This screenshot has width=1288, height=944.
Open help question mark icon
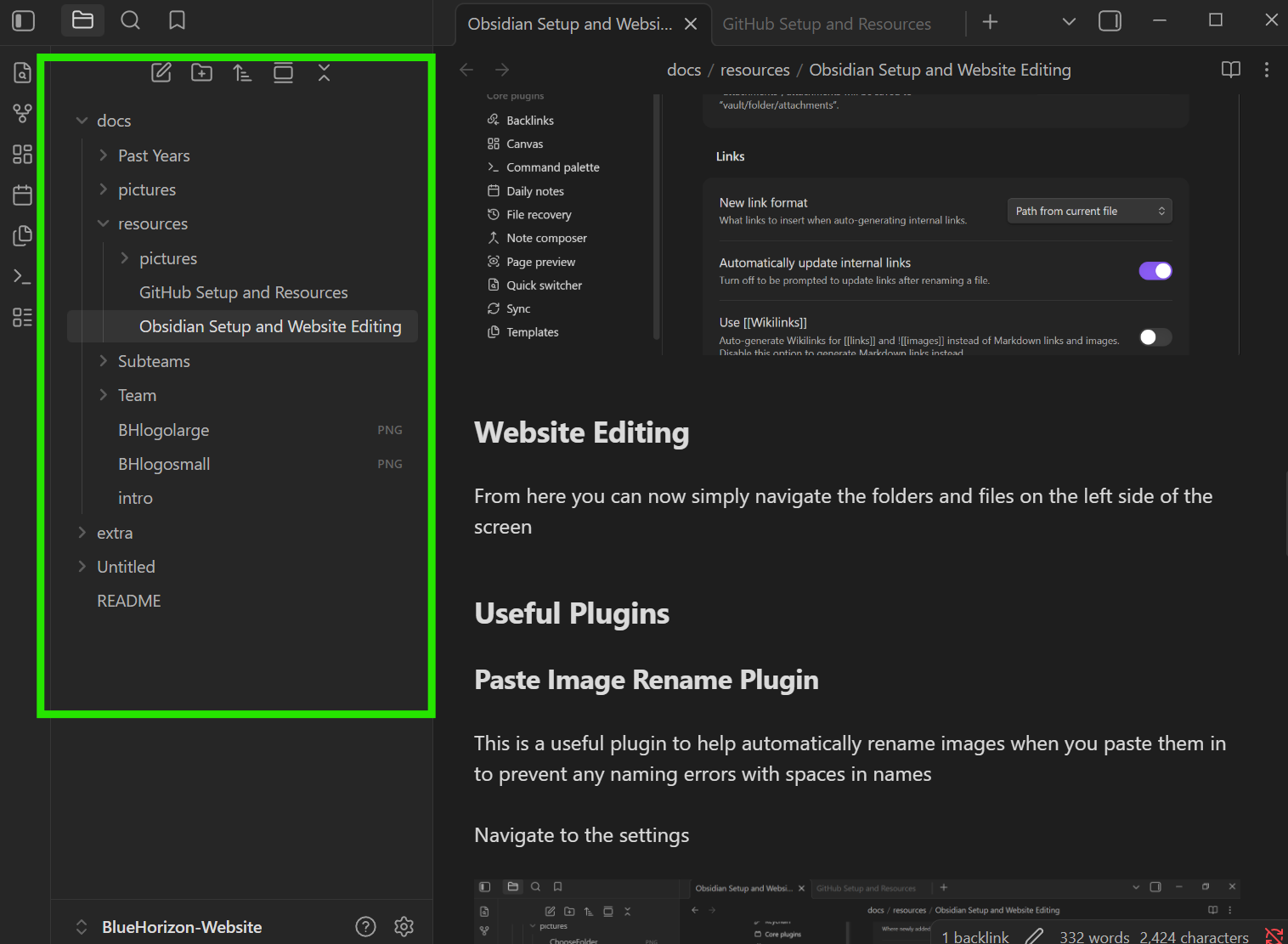[x=366, y=927]
